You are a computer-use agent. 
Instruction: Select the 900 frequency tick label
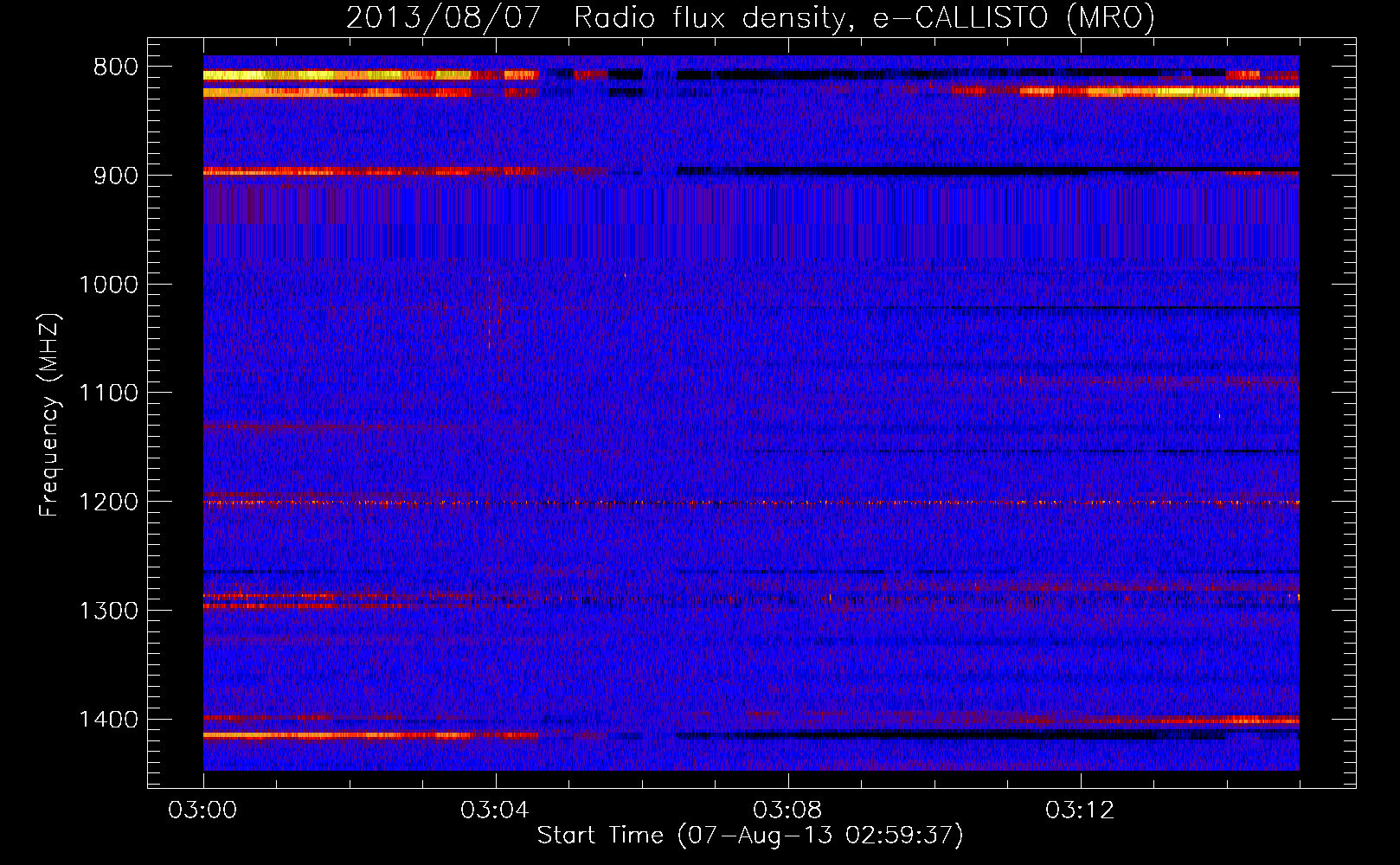[116, 176]
